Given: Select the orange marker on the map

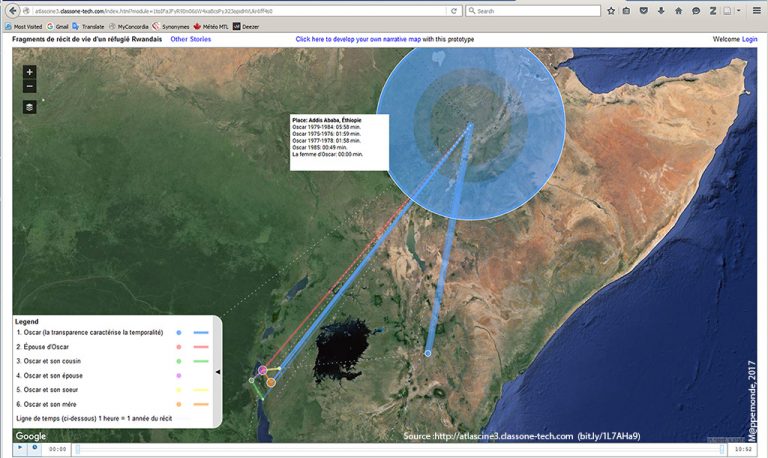Looking at the screenshot, I should tap(271, 383).
